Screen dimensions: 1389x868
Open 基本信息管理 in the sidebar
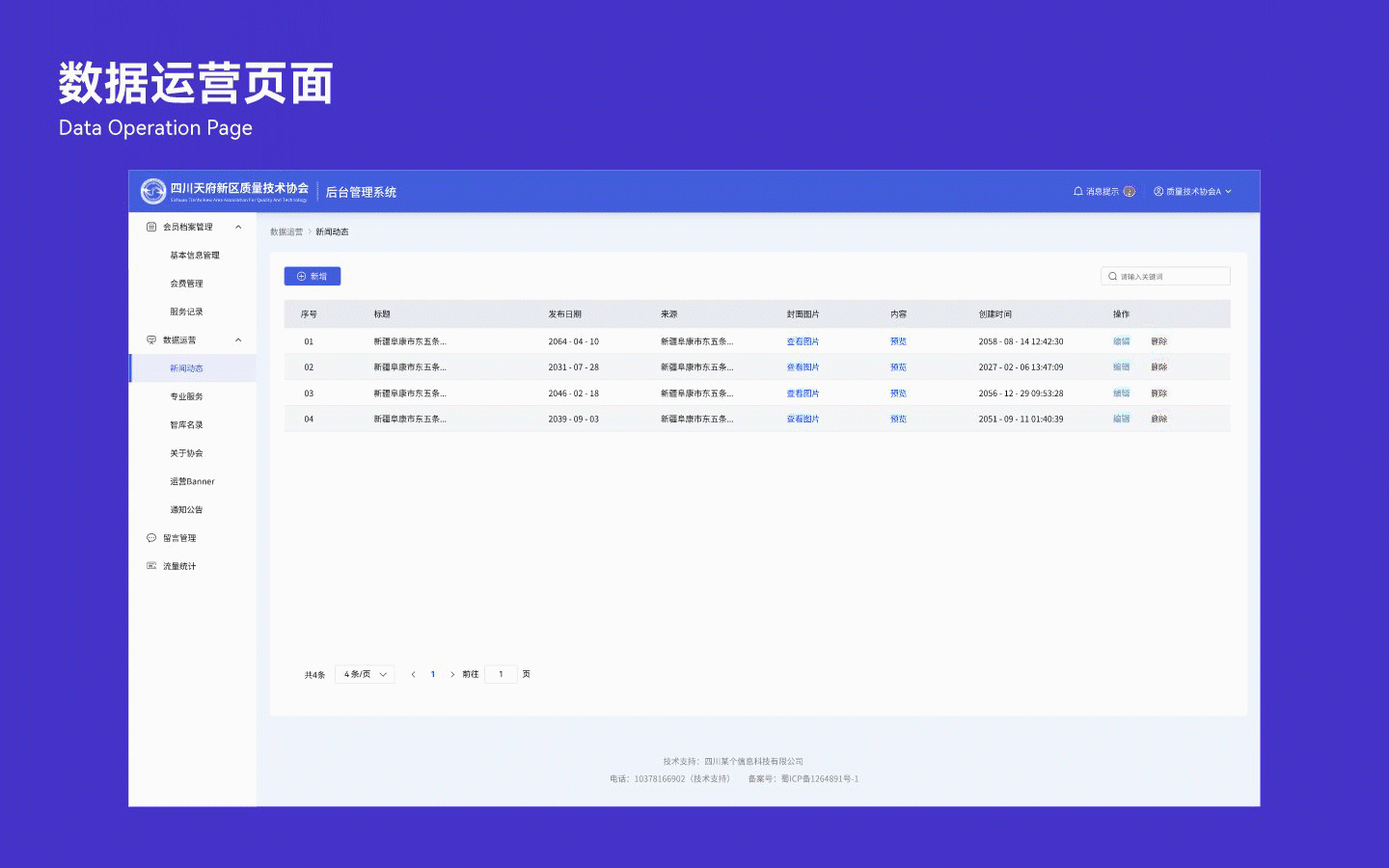pyautogui.click(x=195, y=256)
